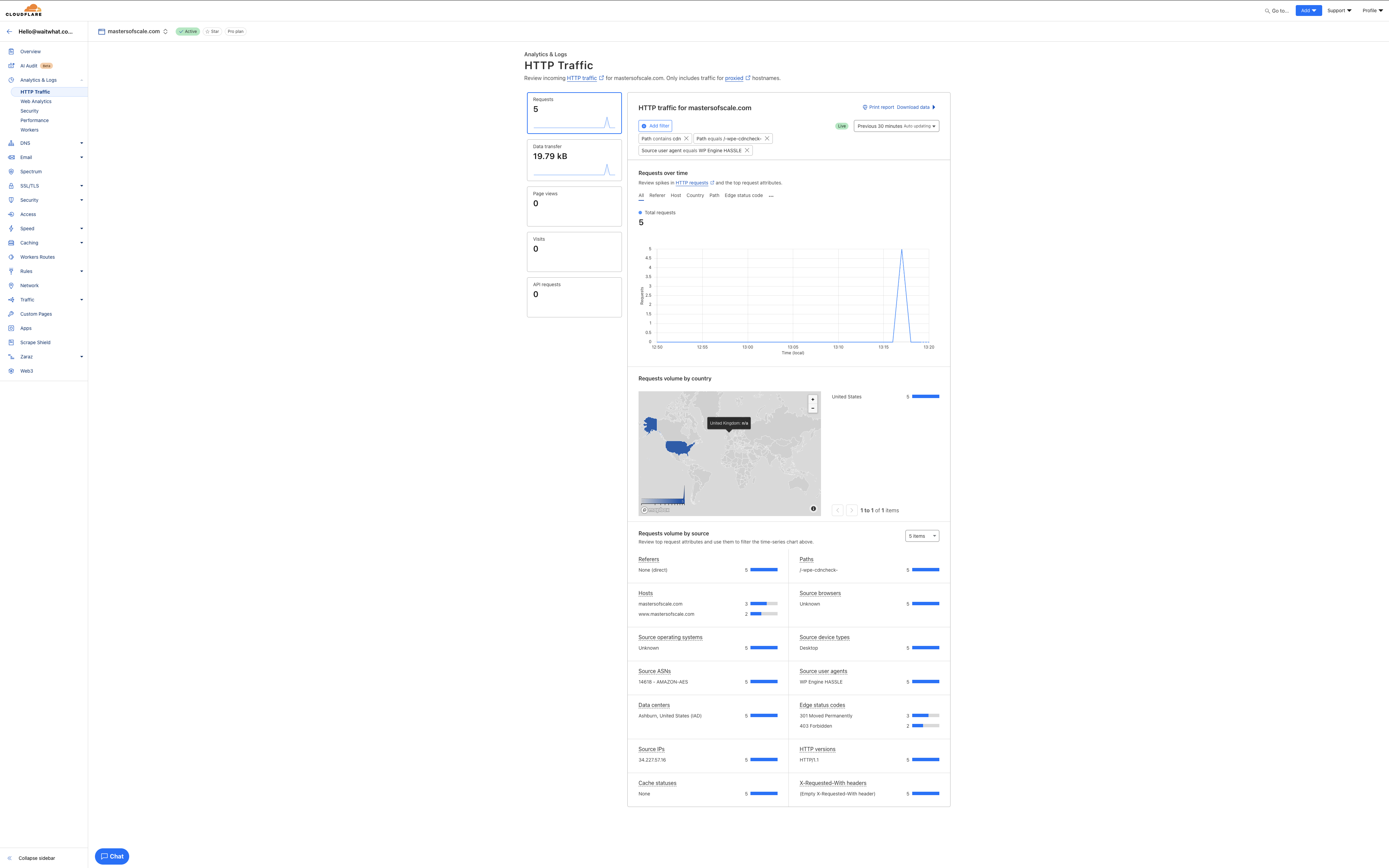Zoom in on the map
Screen dimensions: 1389x868
[812, 399]
